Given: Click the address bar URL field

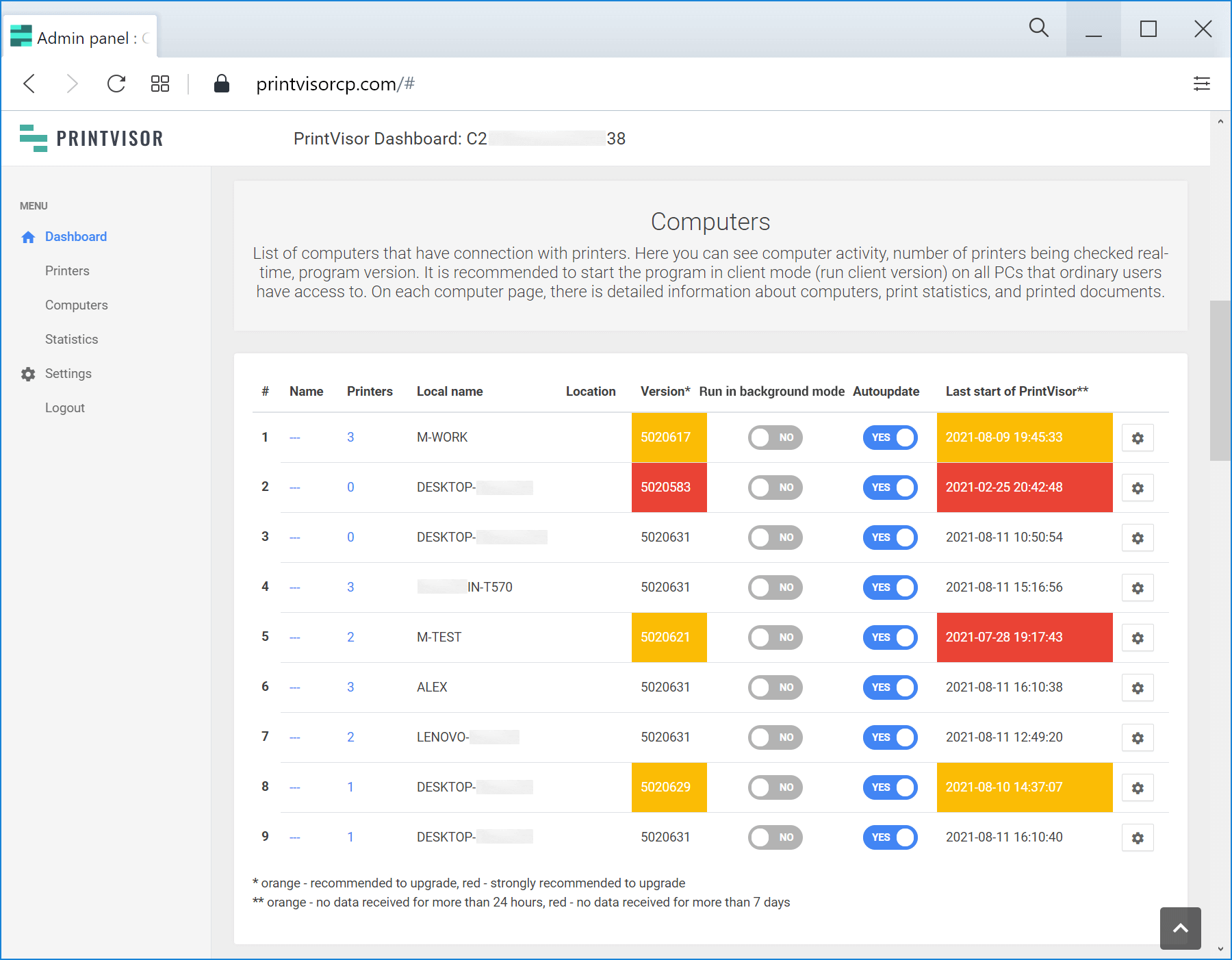Looking at the screenshot, I should pos(335,84).
